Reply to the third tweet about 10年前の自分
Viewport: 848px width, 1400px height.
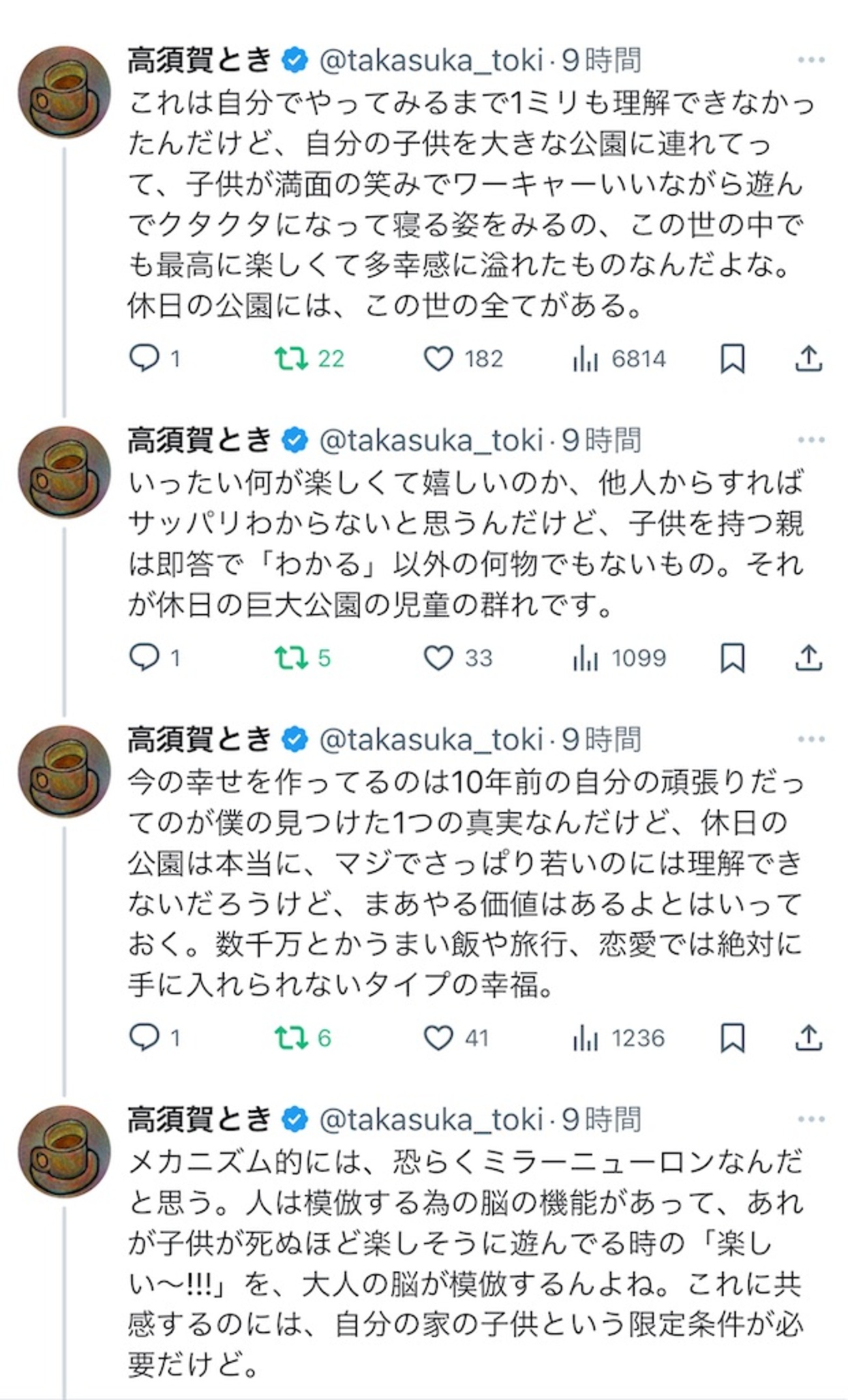[145, 1037]
